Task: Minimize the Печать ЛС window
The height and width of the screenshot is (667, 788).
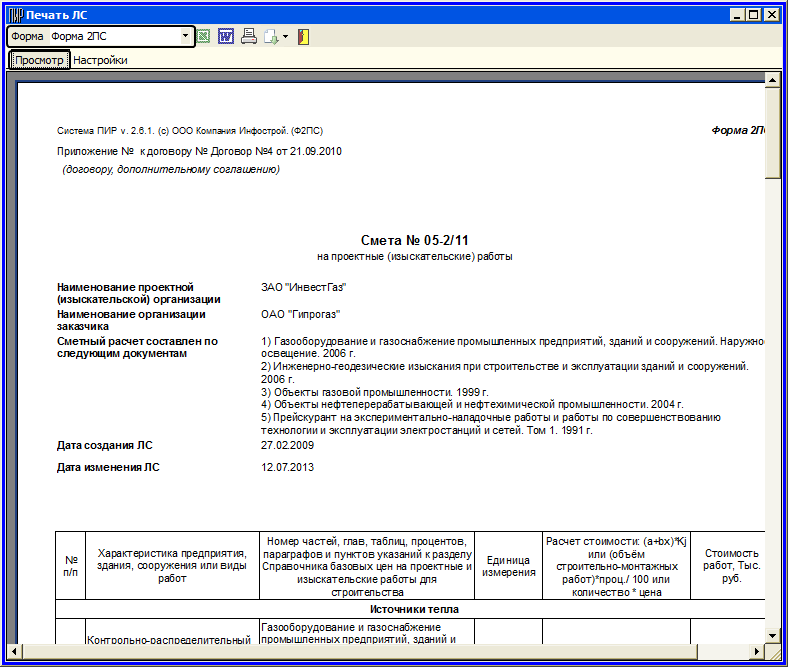Action: click(739, 15)
